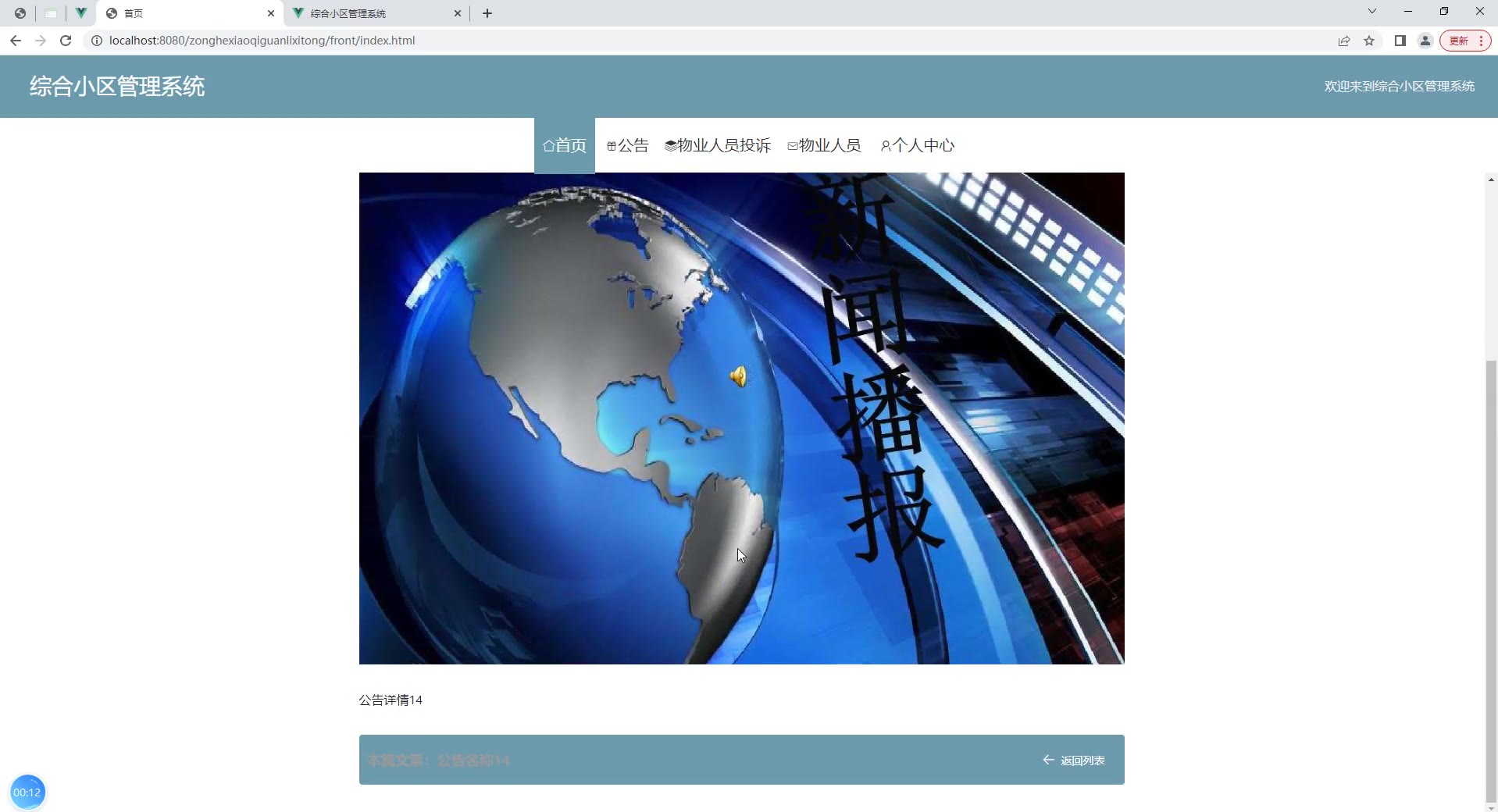Open 个人中心 in the navigation menu
1498x812 pixels.
click(918, 145)
